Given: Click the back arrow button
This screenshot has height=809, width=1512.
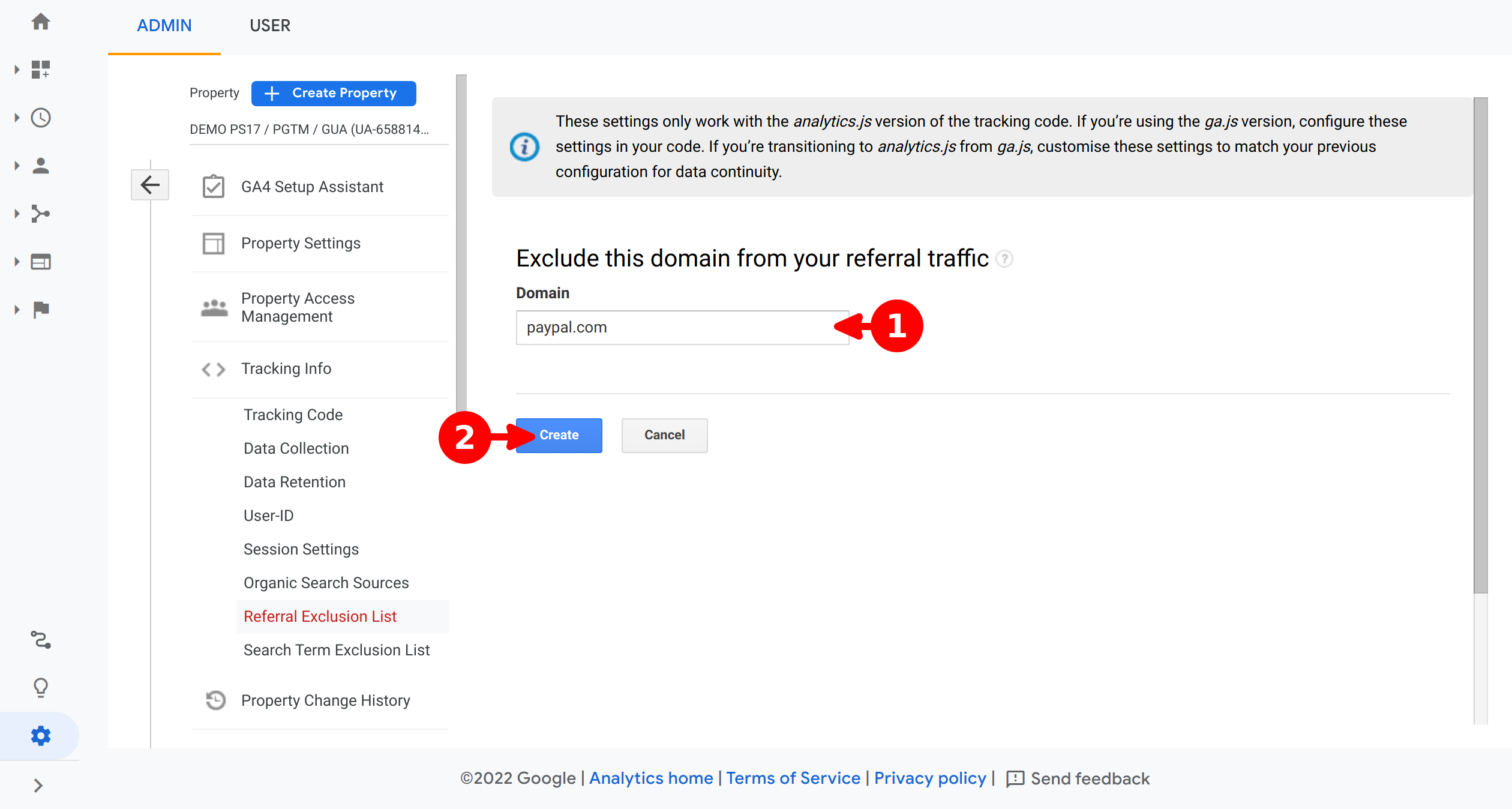Looking at the screenshot, I should 150,184.
